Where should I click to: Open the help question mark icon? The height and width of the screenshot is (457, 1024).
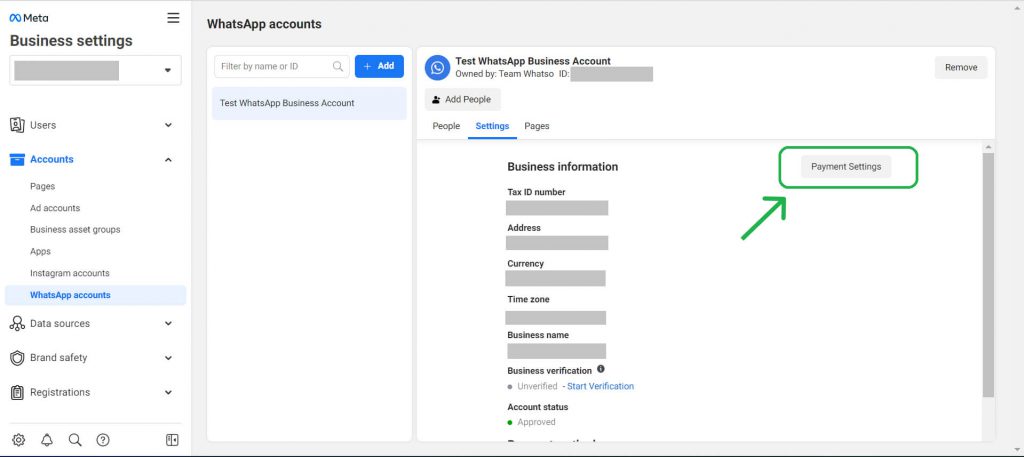103,440
